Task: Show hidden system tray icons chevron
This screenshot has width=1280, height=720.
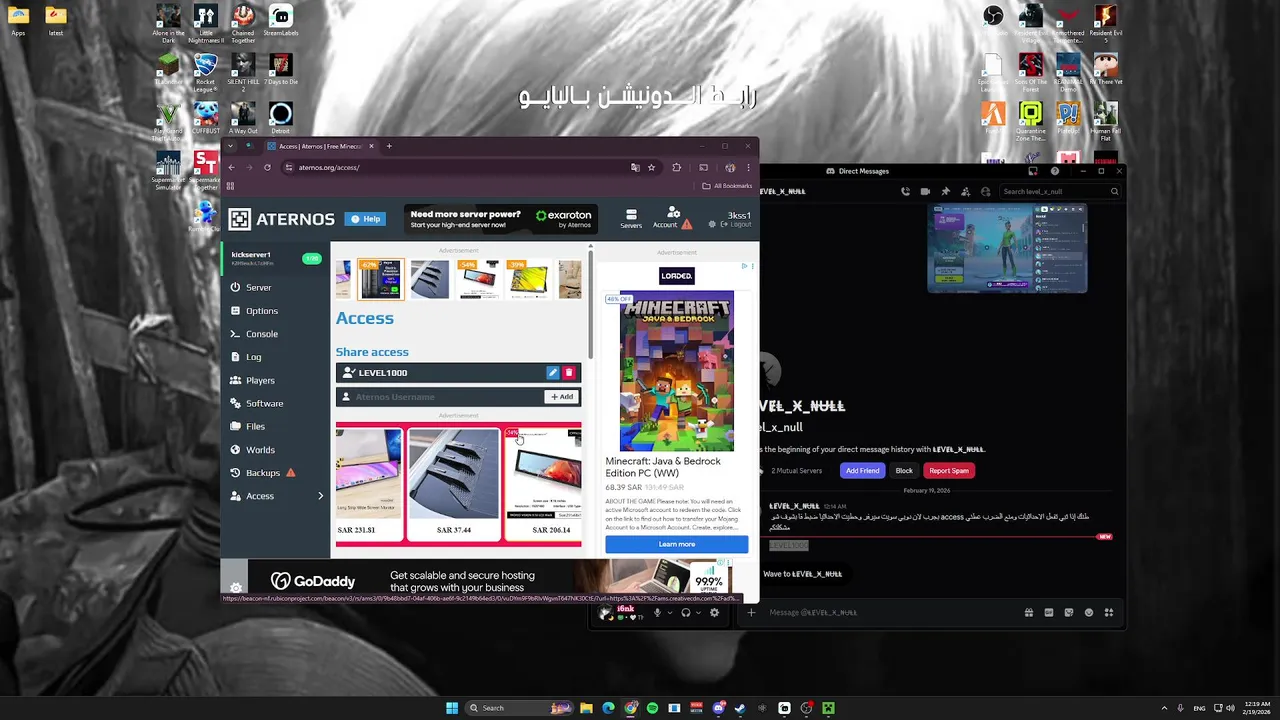Action: pos(1164,708)
